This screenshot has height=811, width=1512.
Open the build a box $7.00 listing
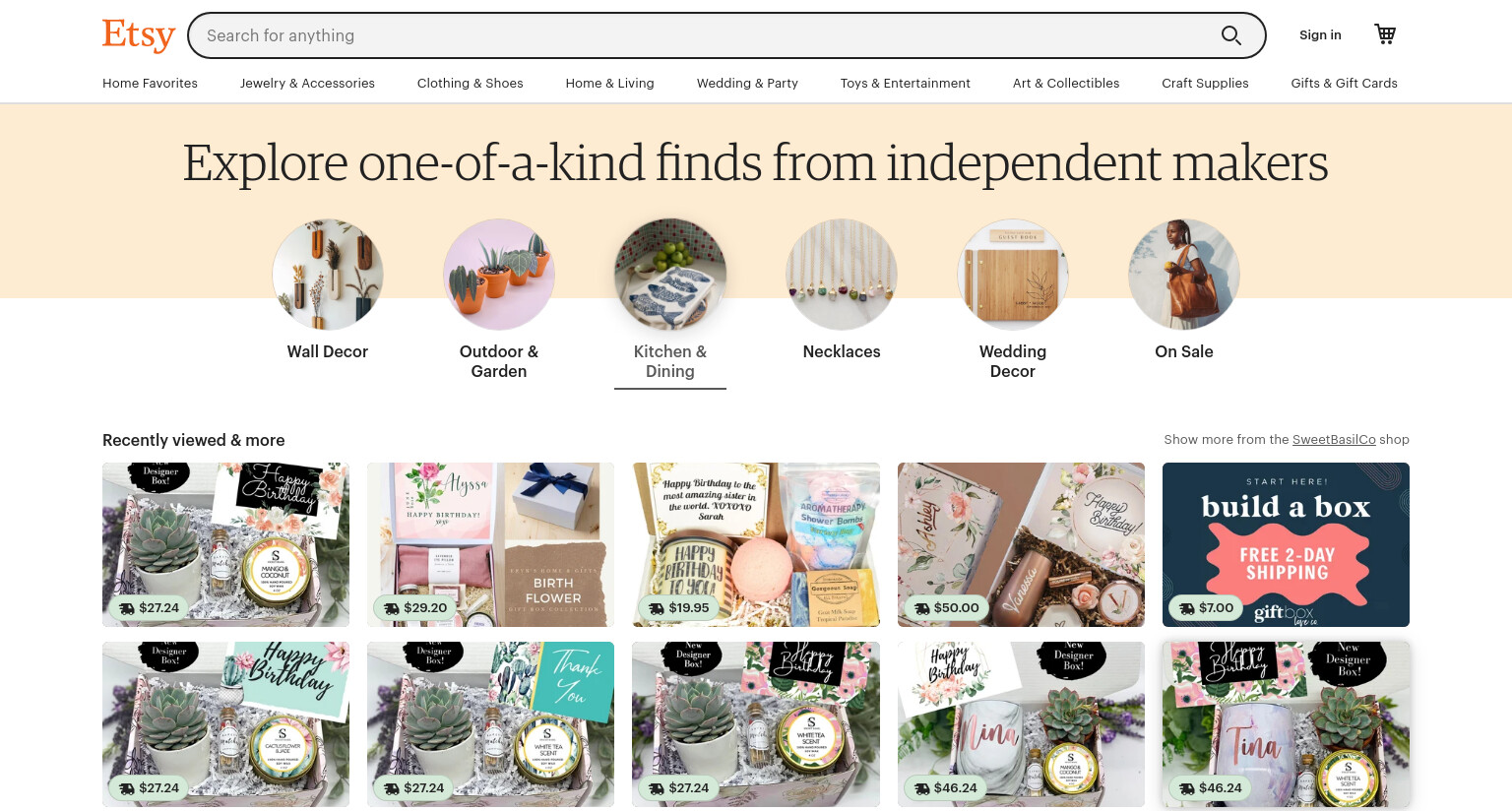[x=1286, y=544]
